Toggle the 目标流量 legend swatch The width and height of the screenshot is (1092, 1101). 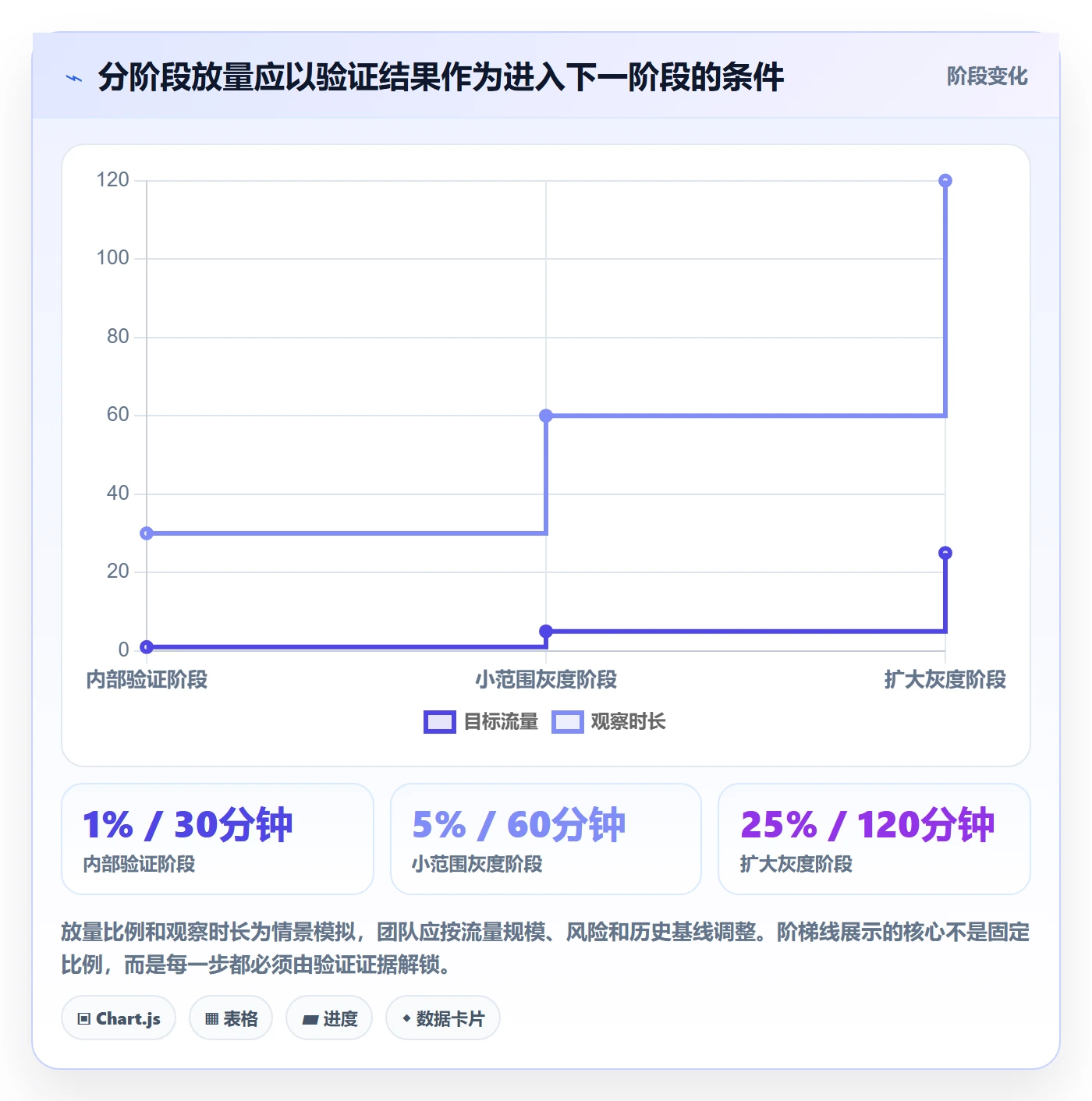pos(439,722)
